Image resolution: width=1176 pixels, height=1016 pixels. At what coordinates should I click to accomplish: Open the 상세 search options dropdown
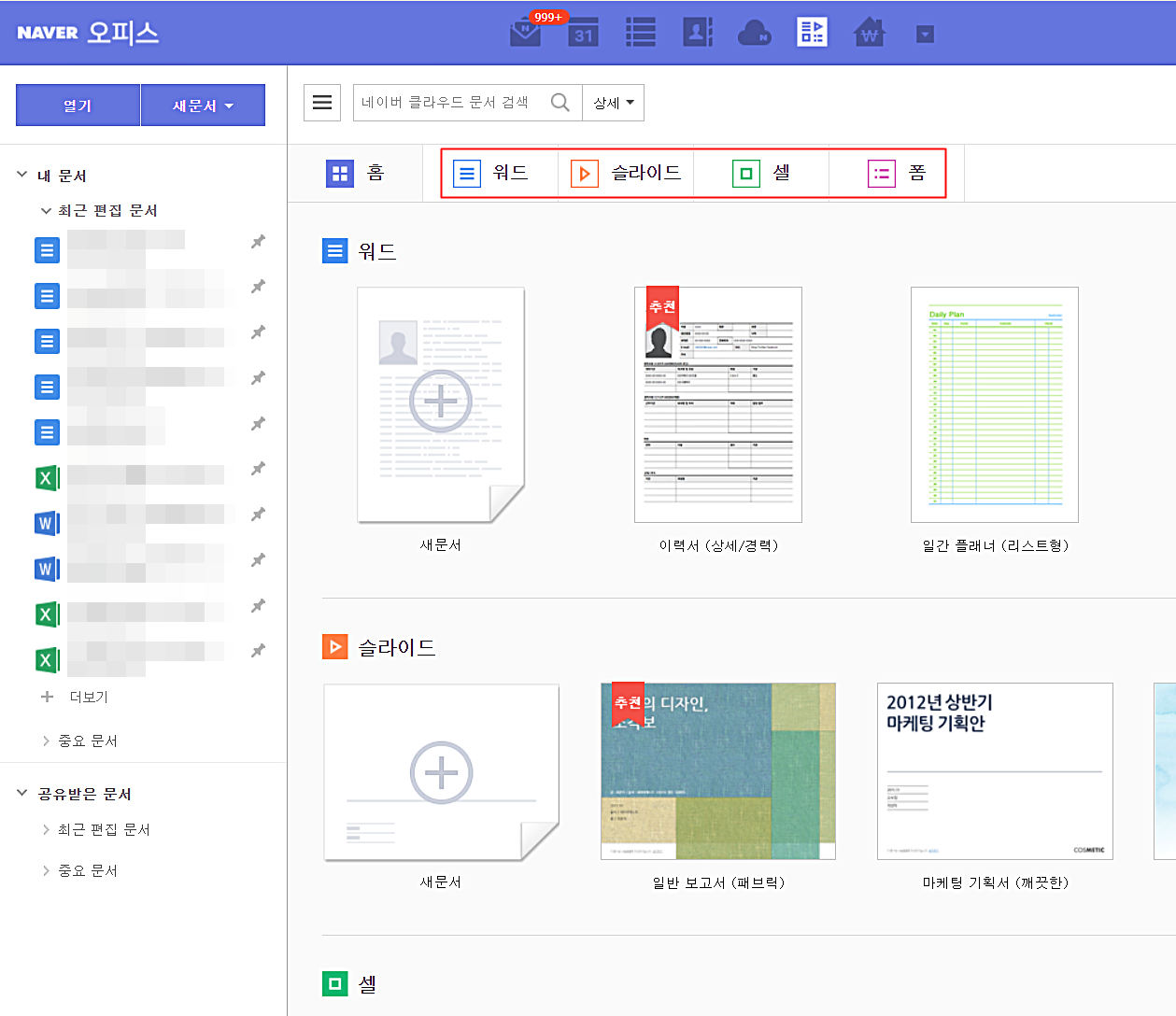click(614, 103)
